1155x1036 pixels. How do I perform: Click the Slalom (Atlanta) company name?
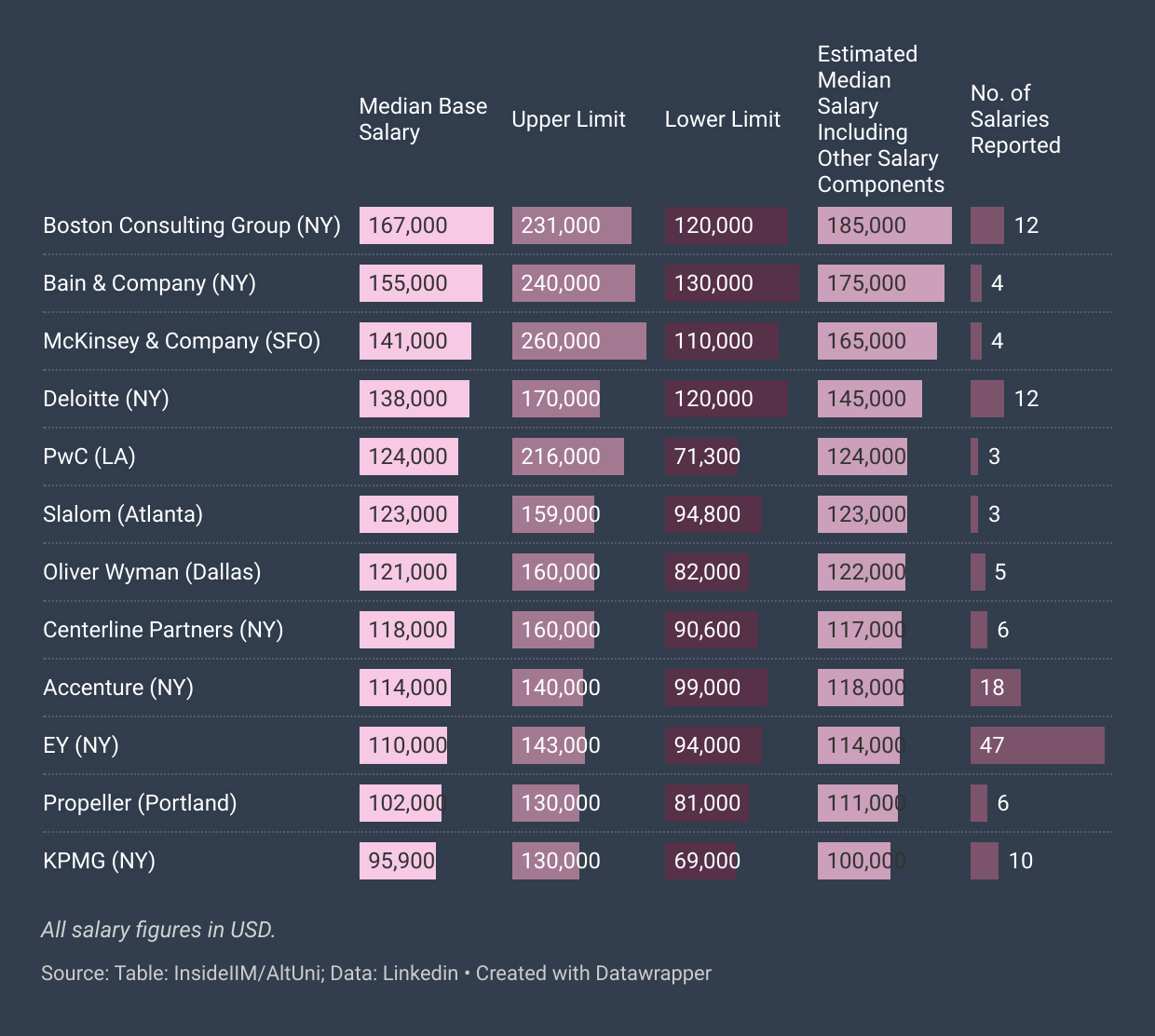click(x=122, y=513)
